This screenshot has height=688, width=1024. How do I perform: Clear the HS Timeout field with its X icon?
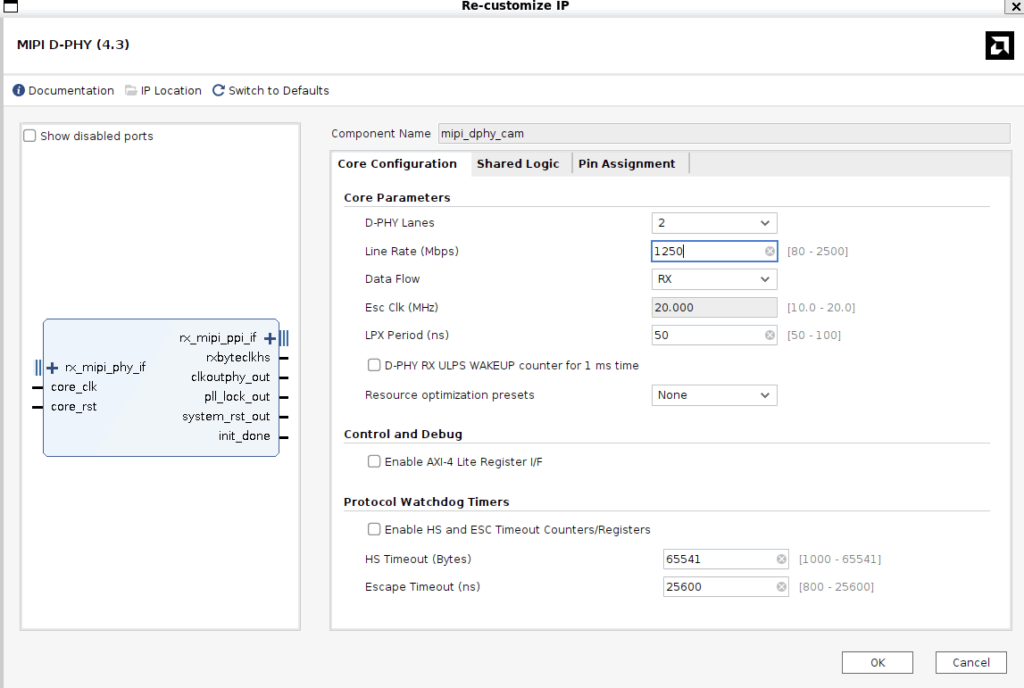pyautogui.click(x=781, y=559)
